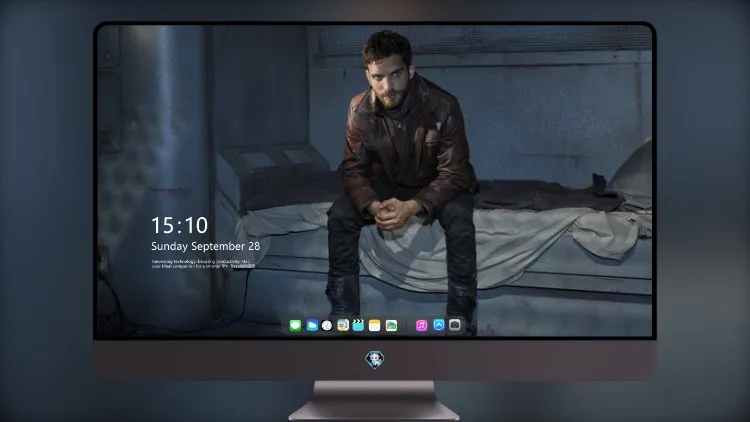This screenshot has height=422, width=750.
Task: Launch the Maps app icon in dock
Action: [343, 326]
